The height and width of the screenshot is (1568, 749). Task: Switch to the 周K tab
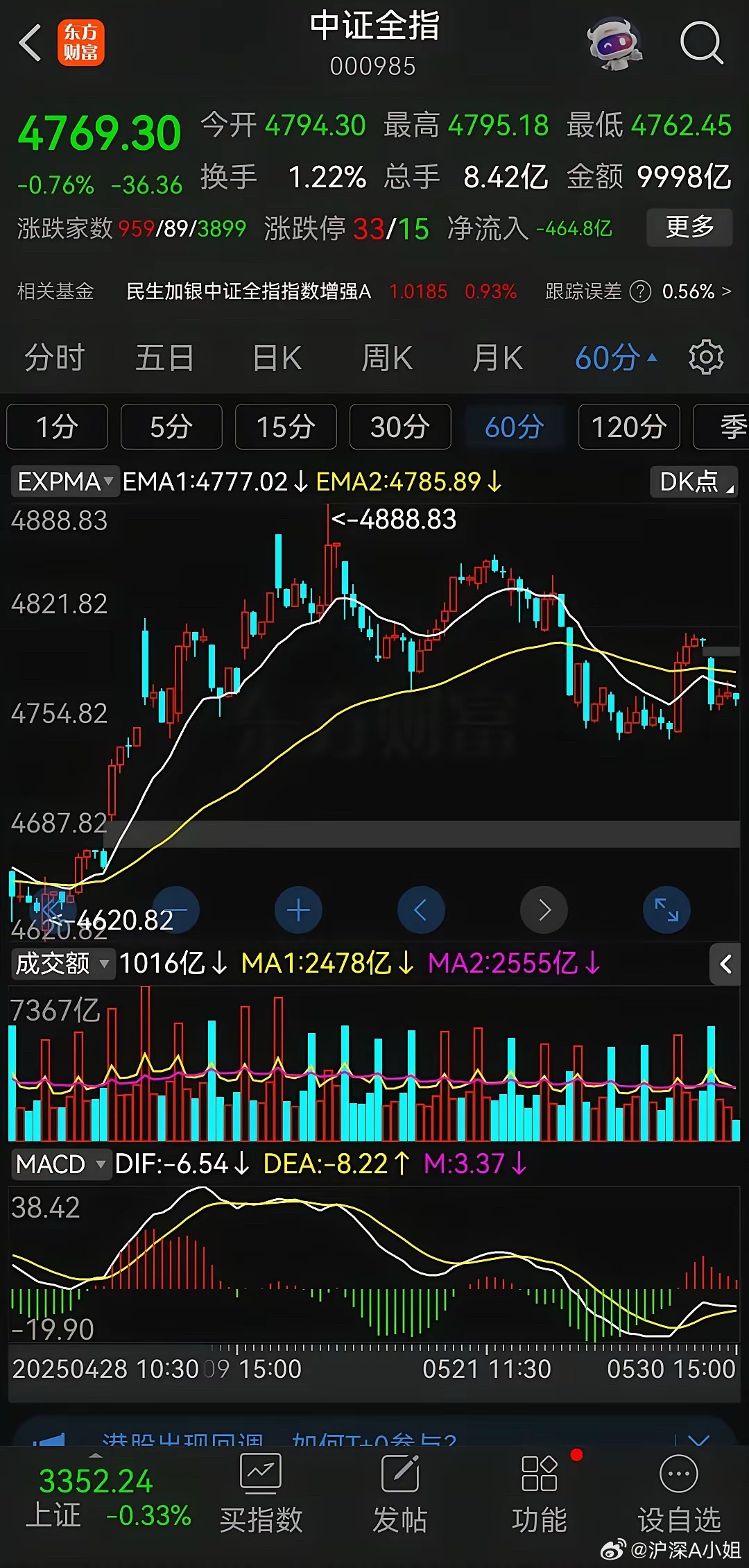[387, 358]
